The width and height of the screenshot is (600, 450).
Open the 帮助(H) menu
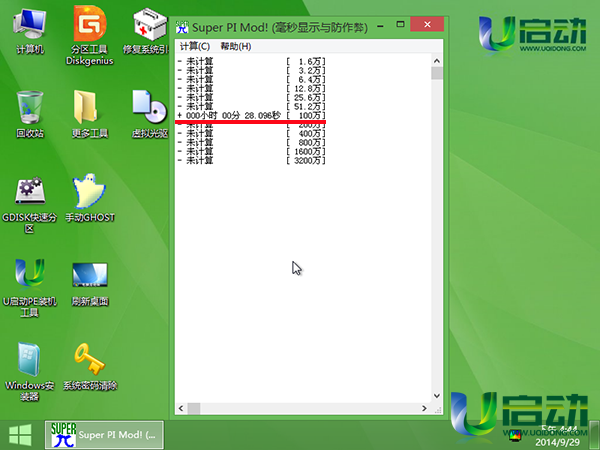[x=236, y=46]
